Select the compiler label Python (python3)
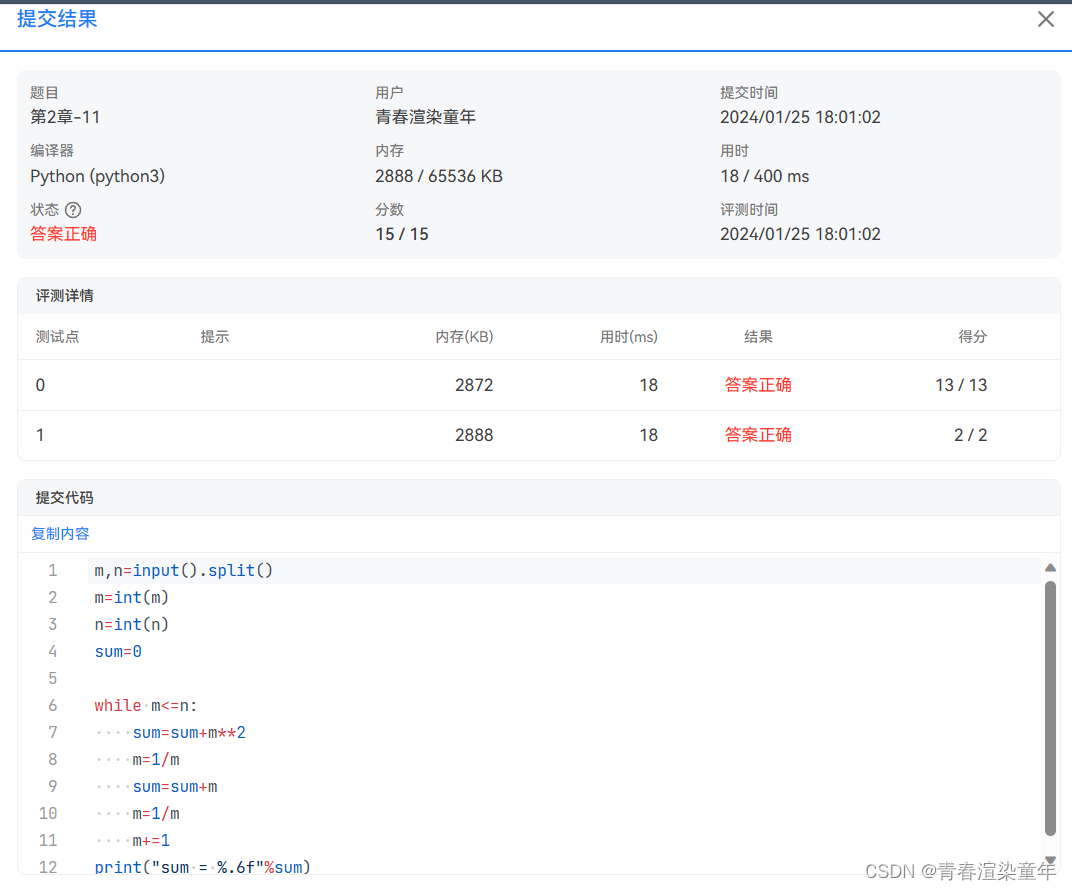The height and width of the screenshot is (890, 1072). (x=97, y=176)
